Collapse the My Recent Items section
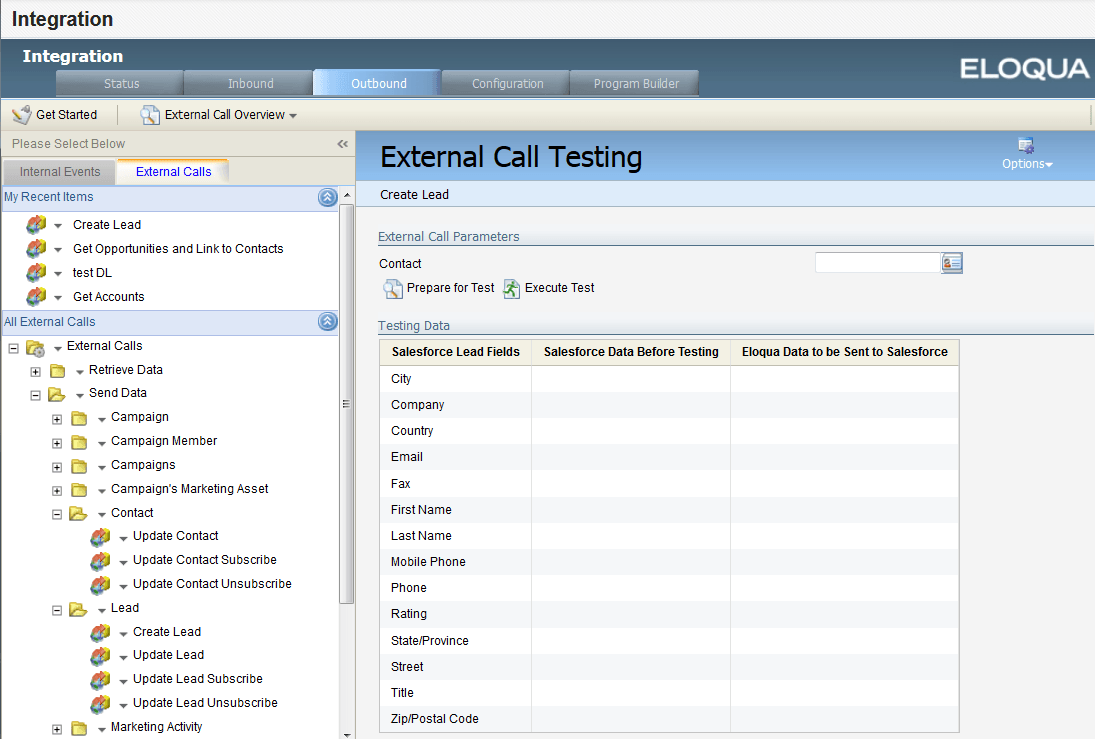 [x=328, y=197]
